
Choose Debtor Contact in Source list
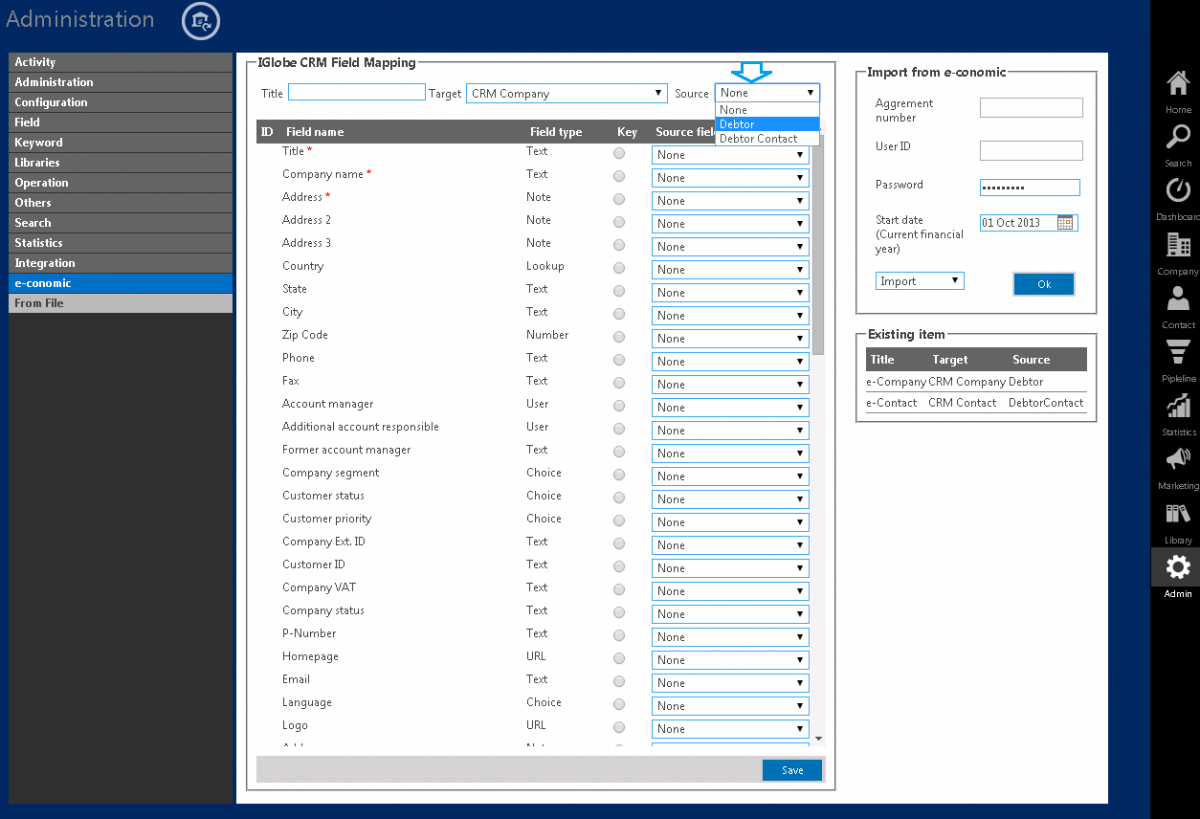click(x=767, y=138)
